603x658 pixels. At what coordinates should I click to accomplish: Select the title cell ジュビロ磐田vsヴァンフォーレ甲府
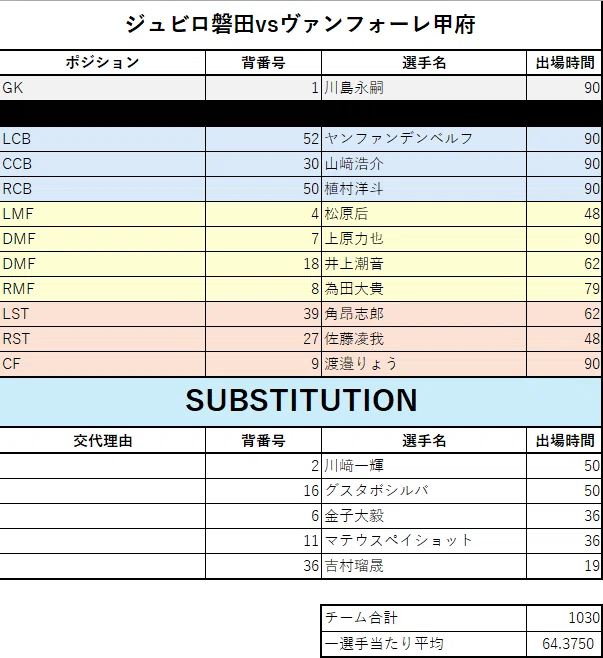300,25
